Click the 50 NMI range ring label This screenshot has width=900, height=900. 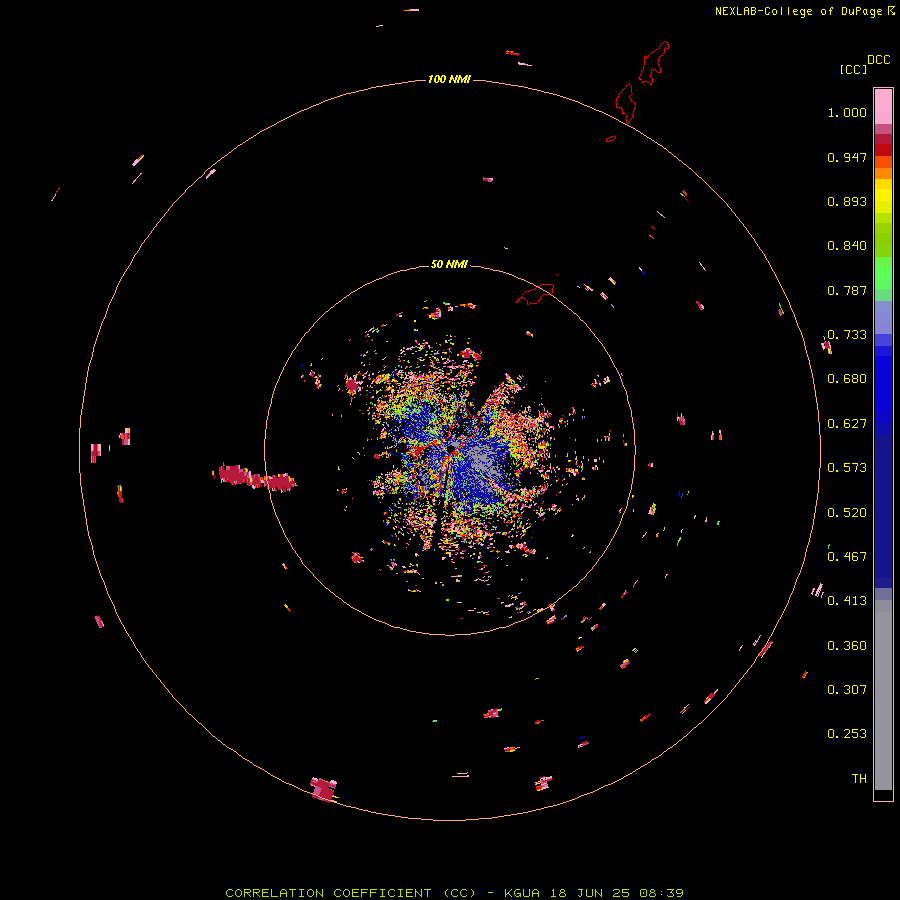(x=449, y=265)
